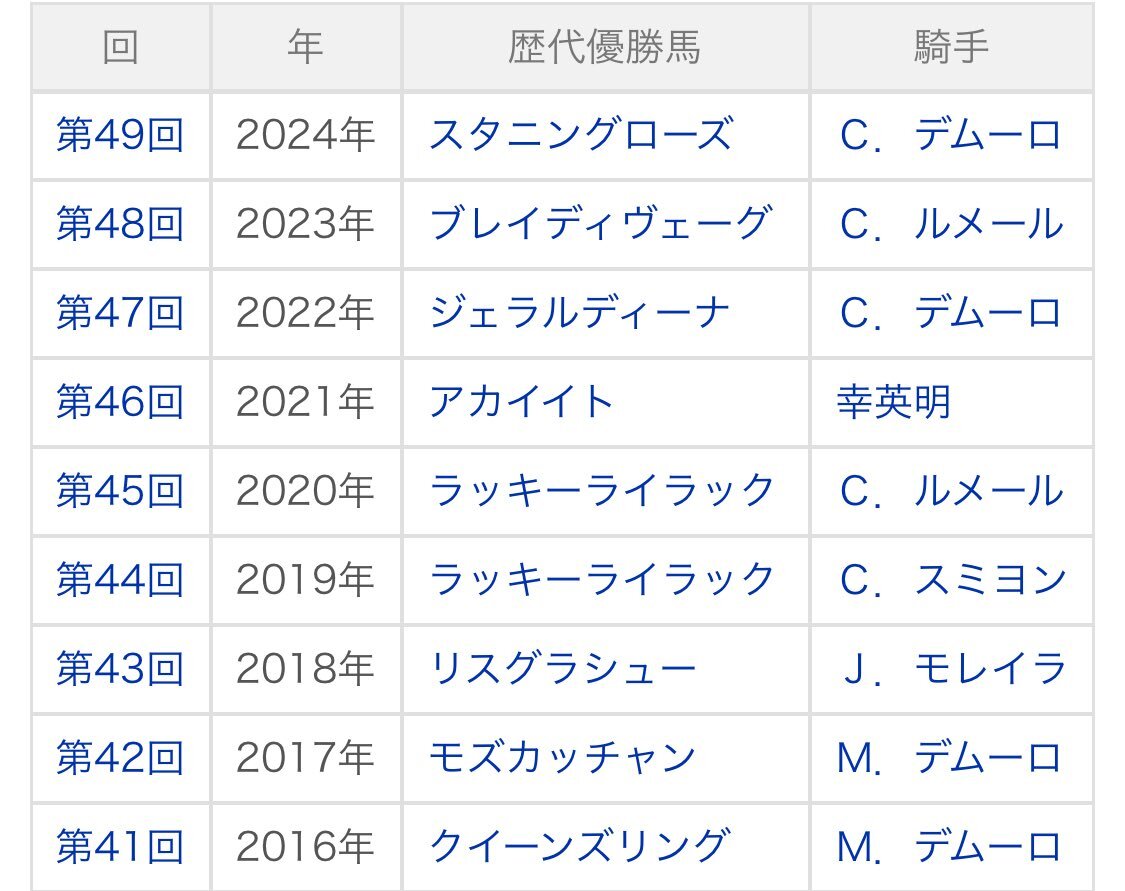Open jockey C. スミヨン profile link

(952, 580)
